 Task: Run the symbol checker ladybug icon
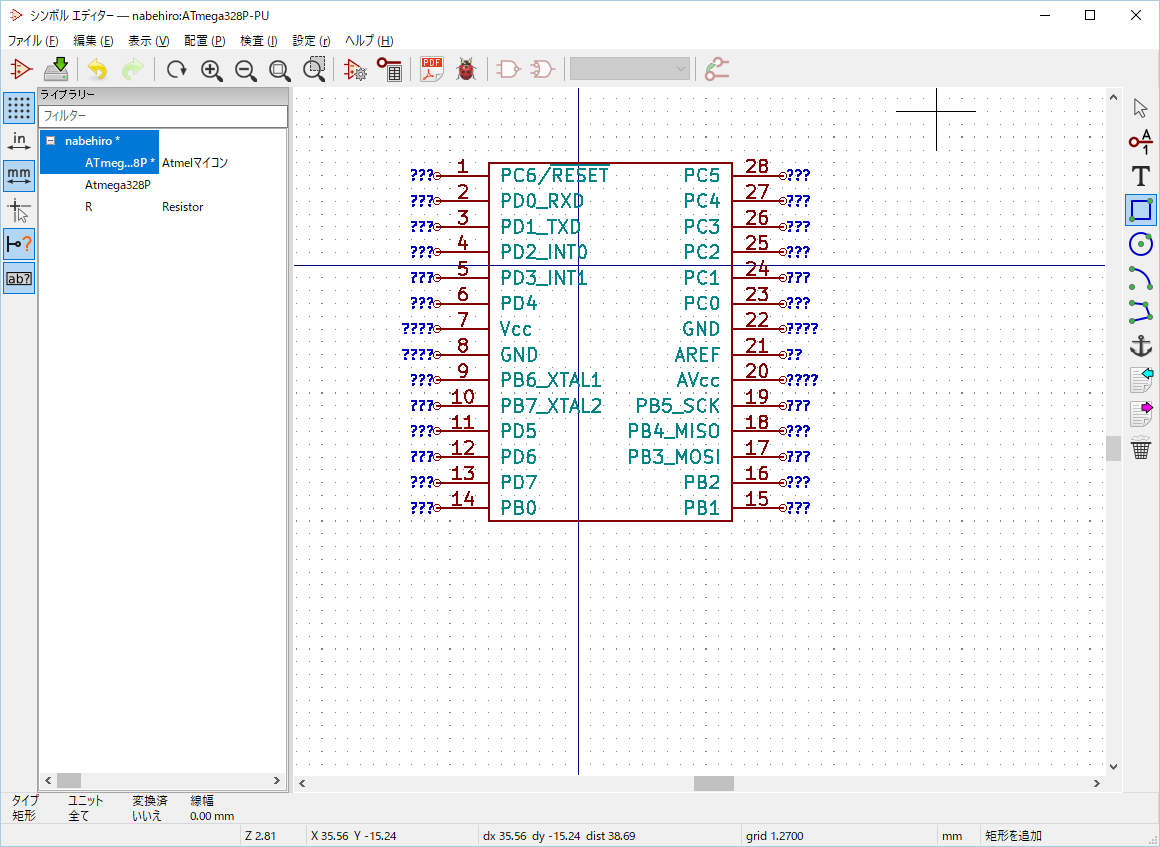[466, 70]
